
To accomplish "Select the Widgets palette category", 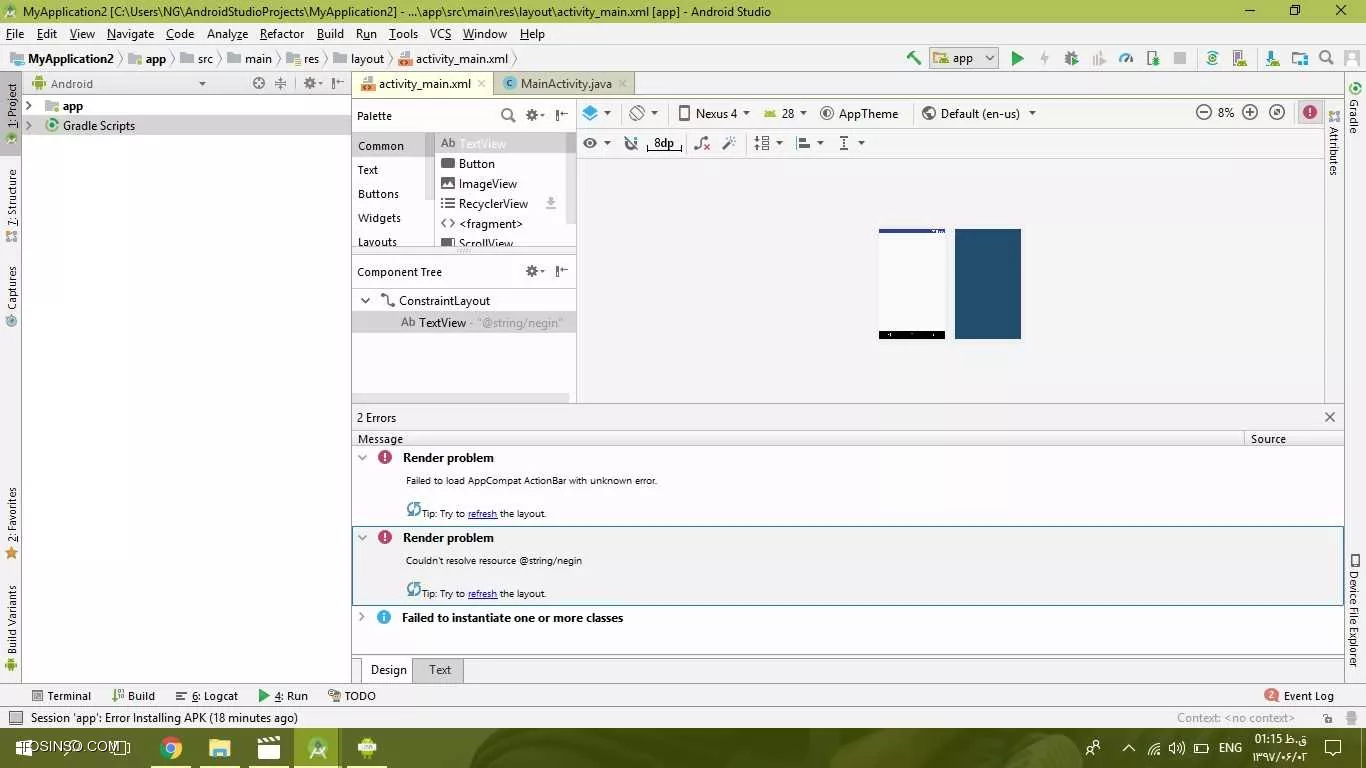I will [379, 218].
